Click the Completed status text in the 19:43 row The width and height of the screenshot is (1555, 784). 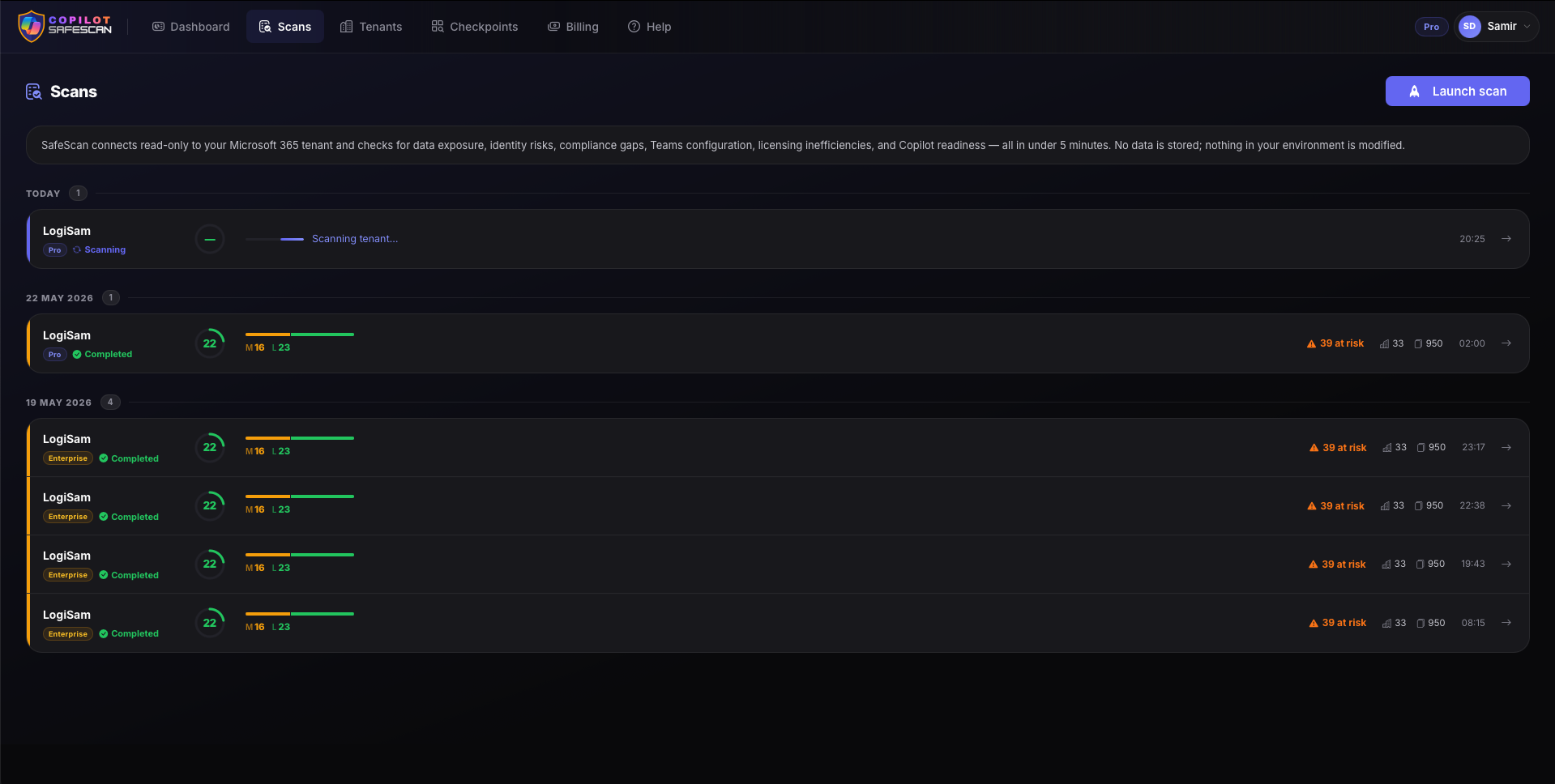coord(135,575)
